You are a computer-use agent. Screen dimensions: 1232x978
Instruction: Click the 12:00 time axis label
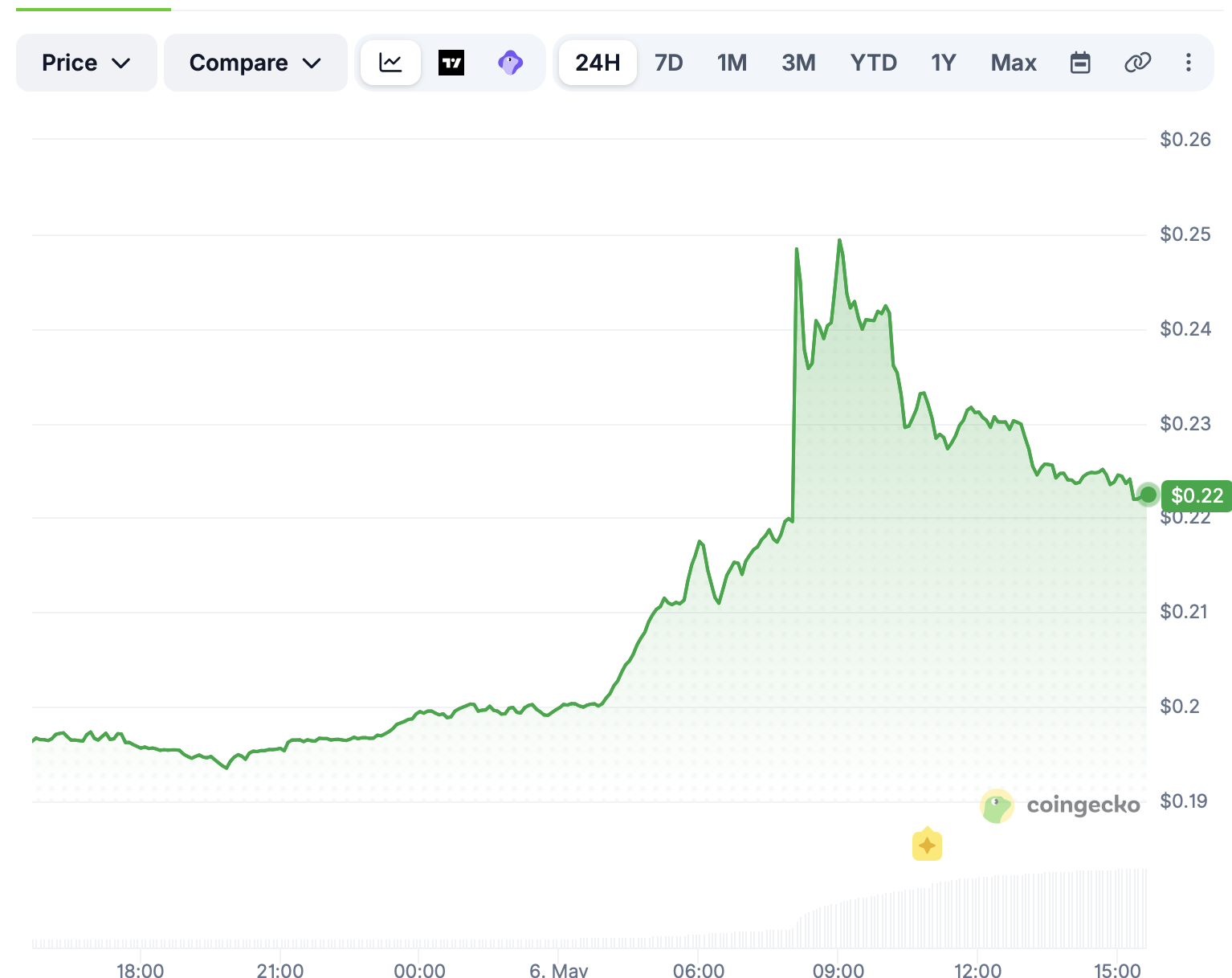tap(977, 970)
